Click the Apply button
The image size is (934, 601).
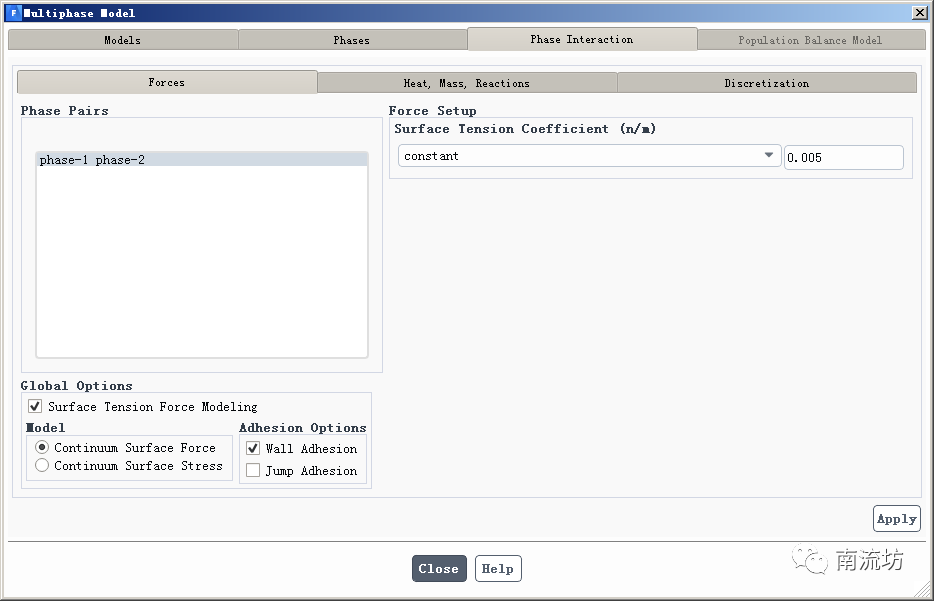(x=896, y=519)
